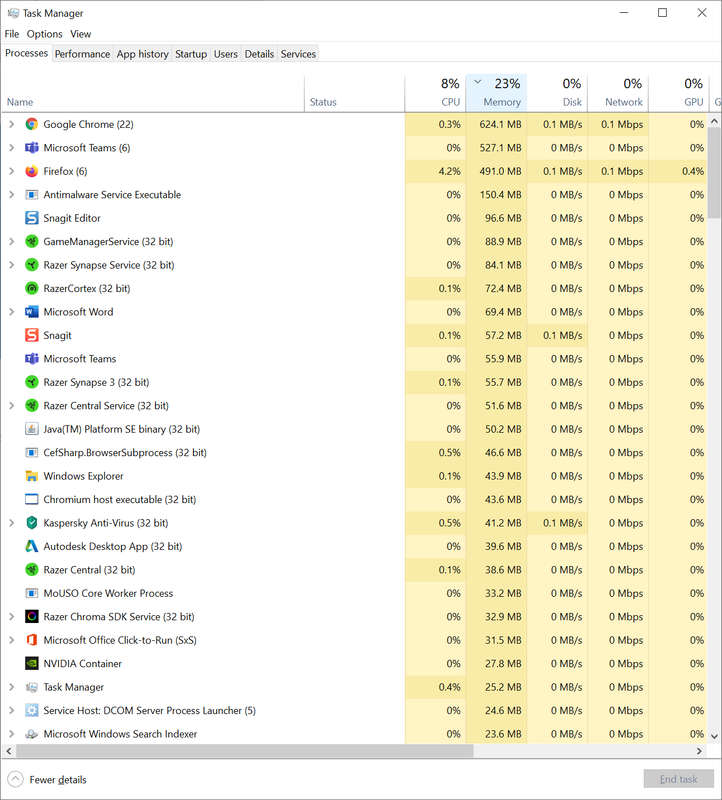Click the vertical scrollbar up arrow
The image size is (722, 800).
pyautogui.click(x=714, y=121)
